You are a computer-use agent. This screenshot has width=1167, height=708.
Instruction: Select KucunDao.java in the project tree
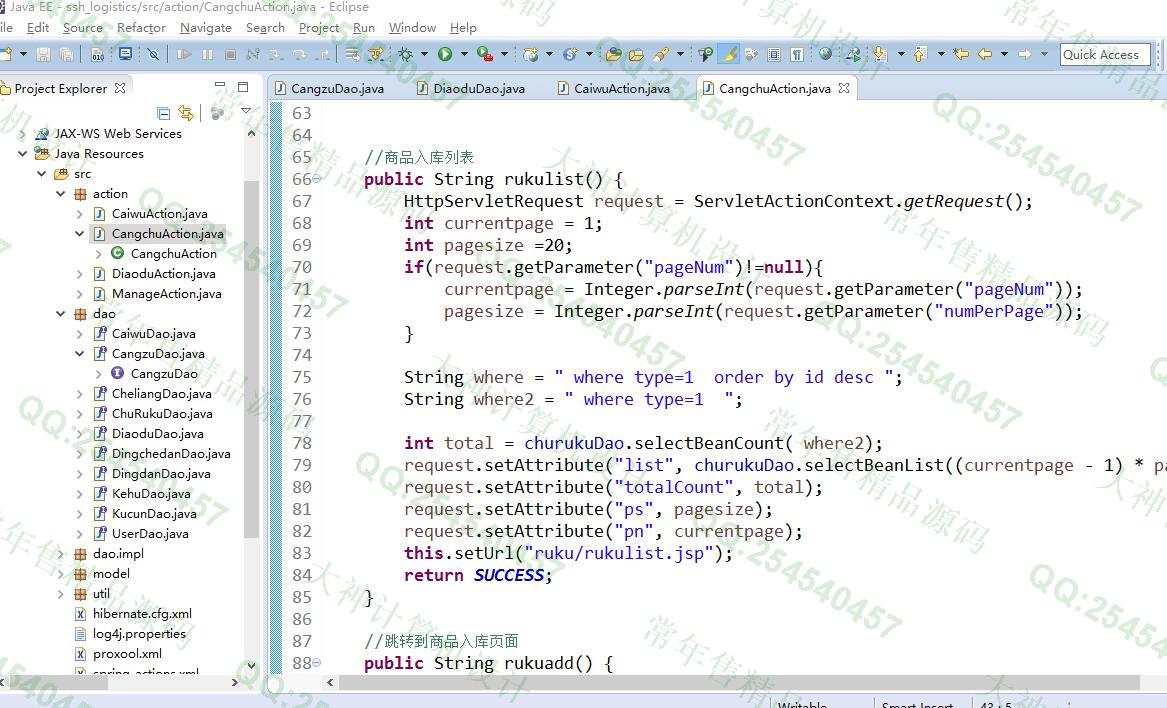(154, 514)
